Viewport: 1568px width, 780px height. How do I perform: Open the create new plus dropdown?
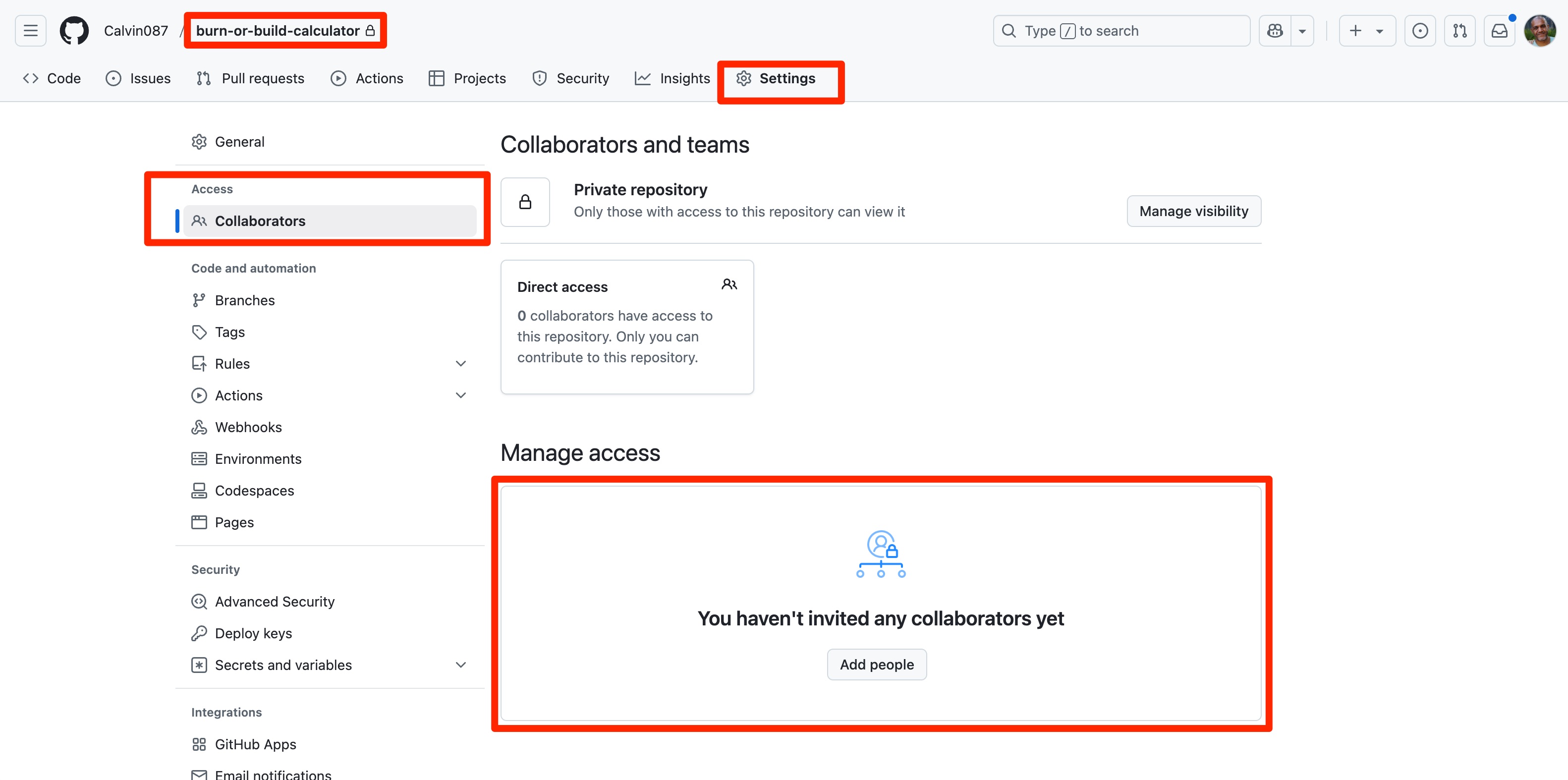(x=1366, y=30)
